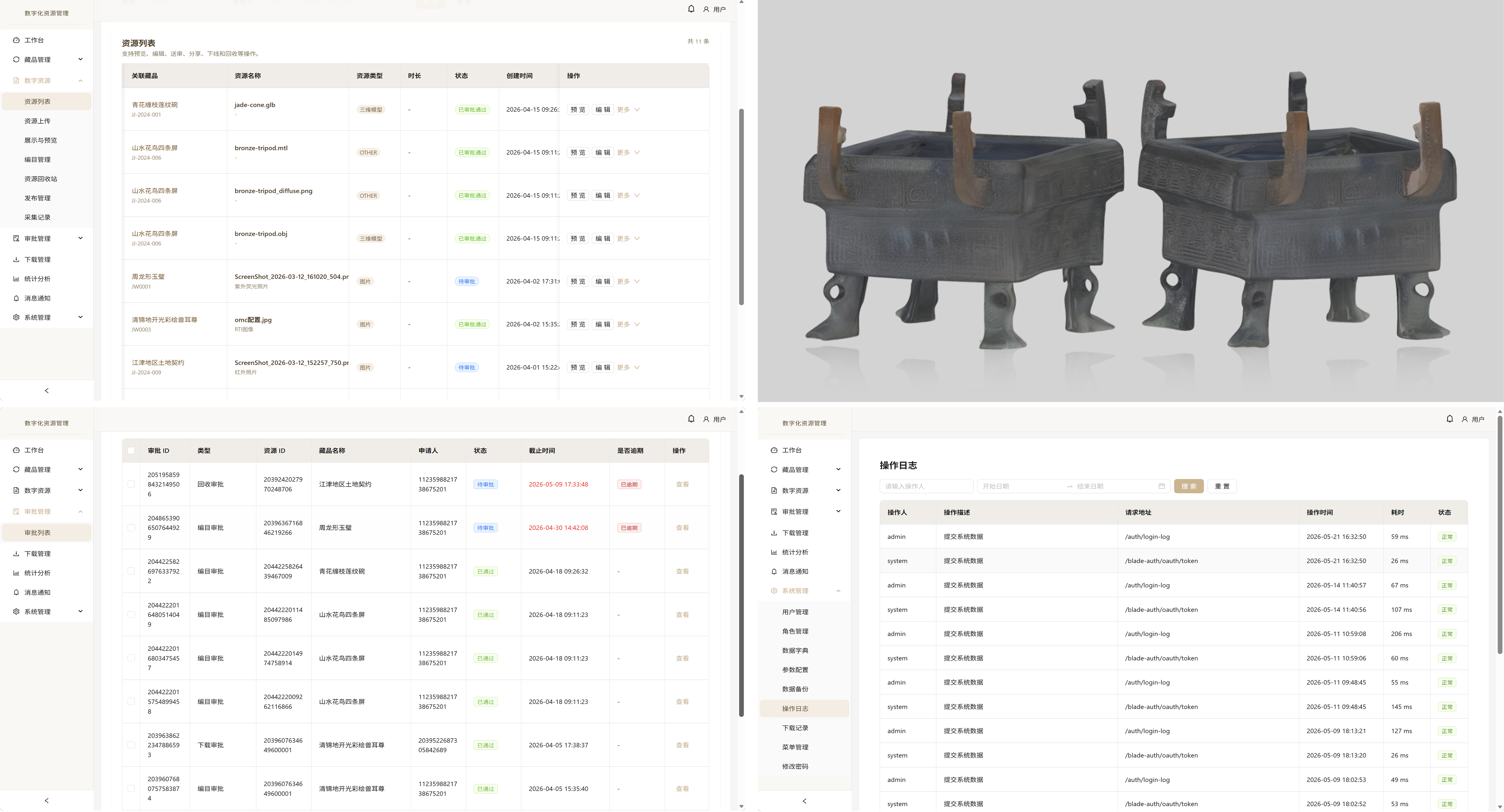Collapse the sidebar in the 操作日志 window

[805, 801]
